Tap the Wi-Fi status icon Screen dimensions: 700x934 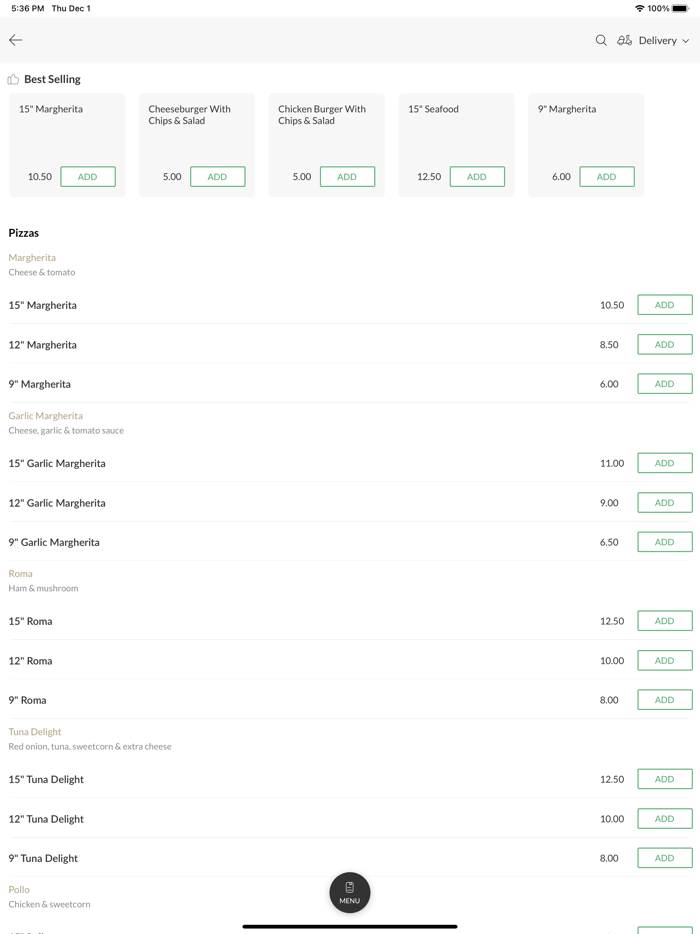[639, 8]
